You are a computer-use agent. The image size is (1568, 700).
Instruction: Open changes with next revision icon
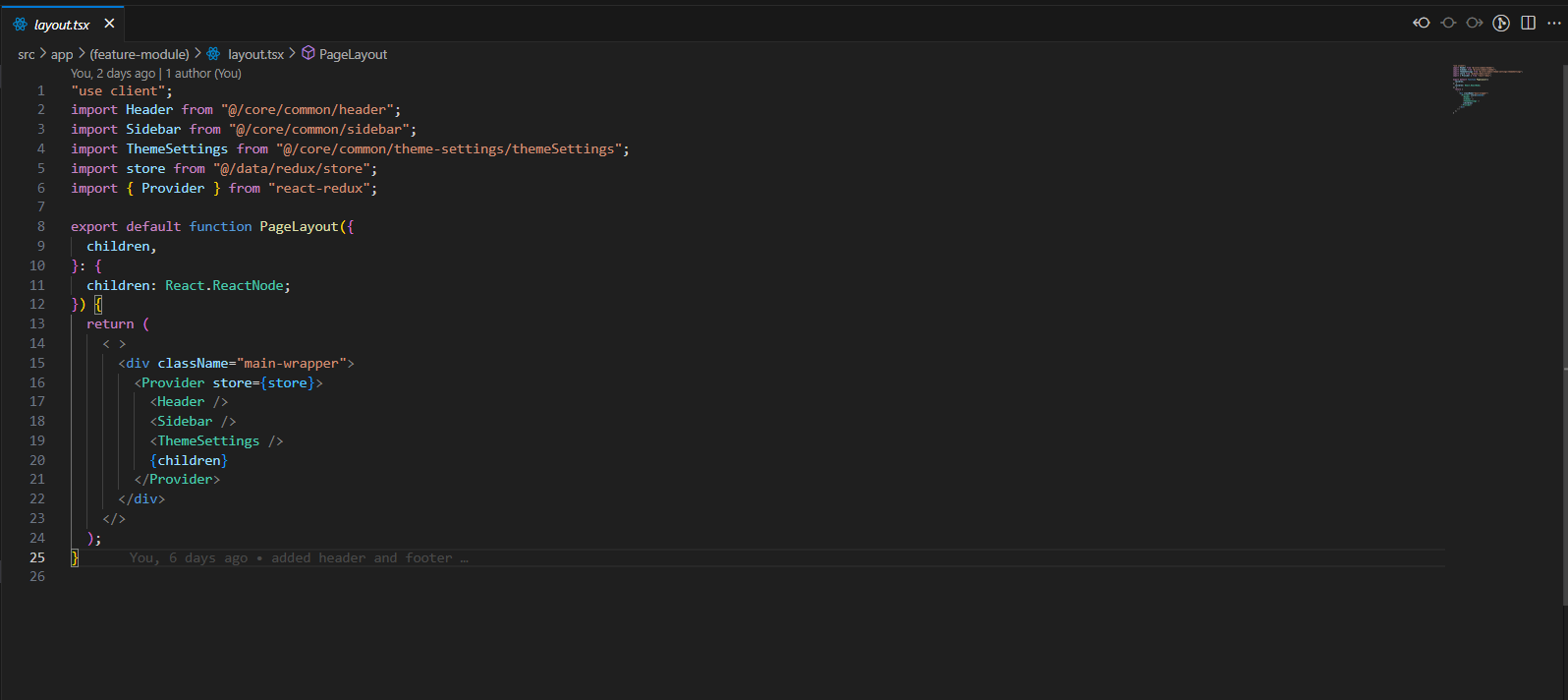(1475, 23)
